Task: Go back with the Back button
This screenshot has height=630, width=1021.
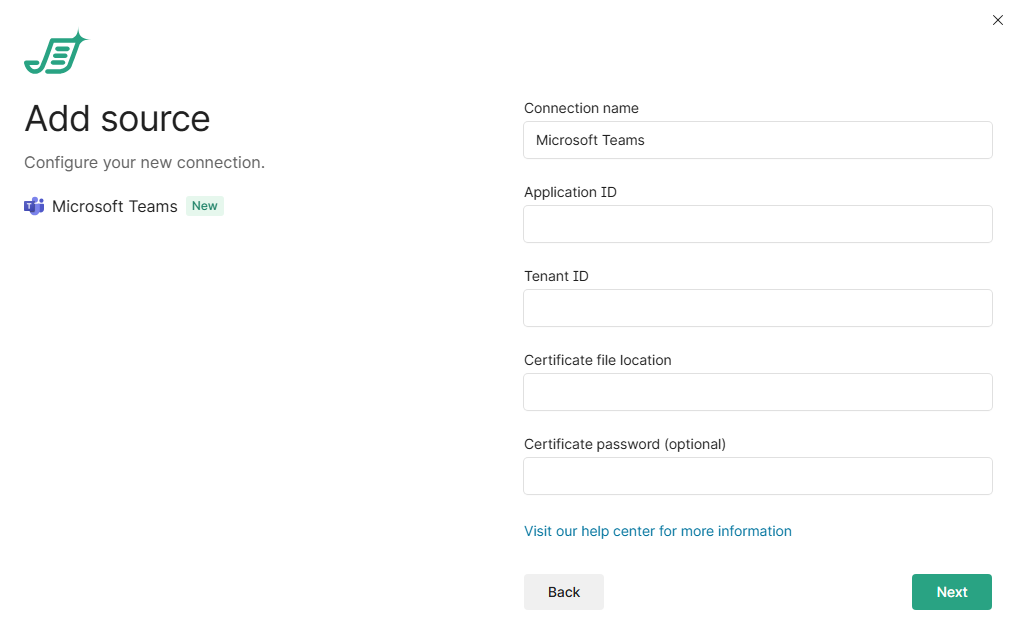Action: pos(563,592)
